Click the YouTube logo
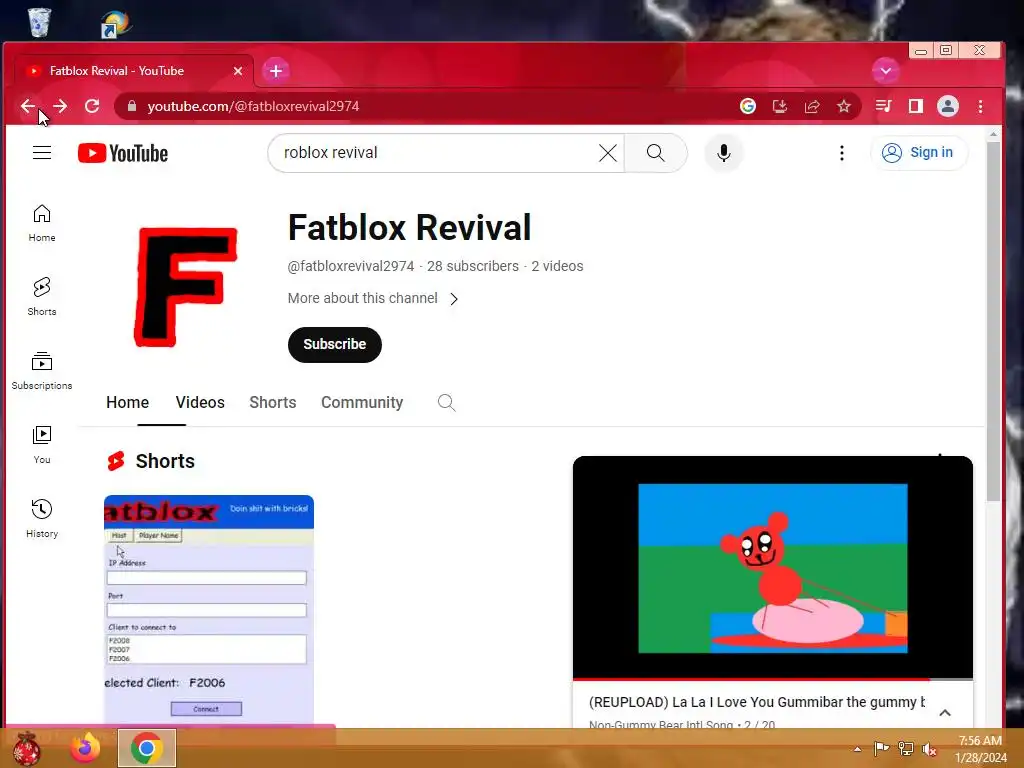1024x768 pixels. pos(123,153)
